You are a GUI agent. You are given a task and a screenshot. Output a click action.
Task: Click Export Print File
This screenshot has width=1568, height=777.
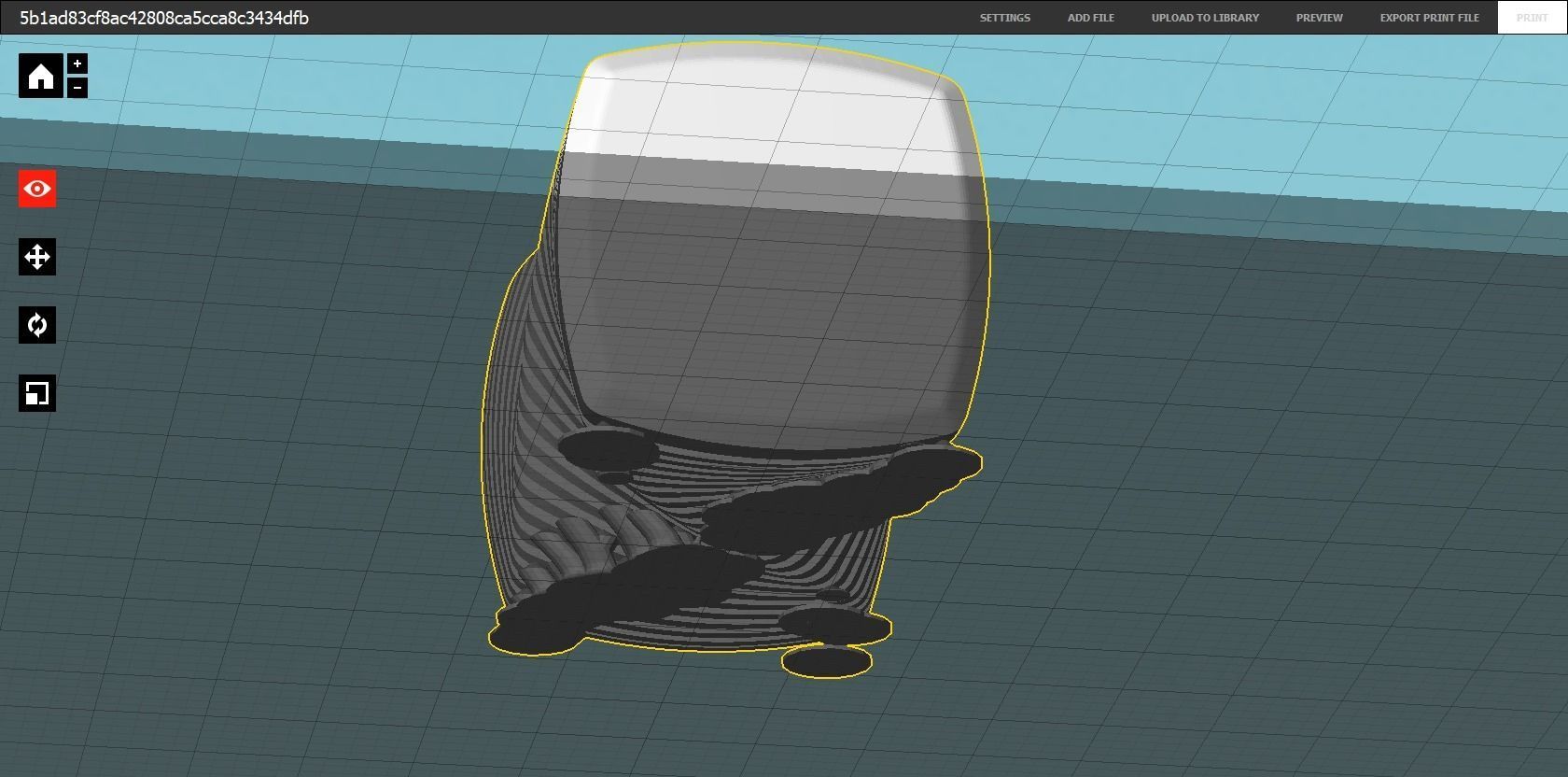[x=1430, y=18]
